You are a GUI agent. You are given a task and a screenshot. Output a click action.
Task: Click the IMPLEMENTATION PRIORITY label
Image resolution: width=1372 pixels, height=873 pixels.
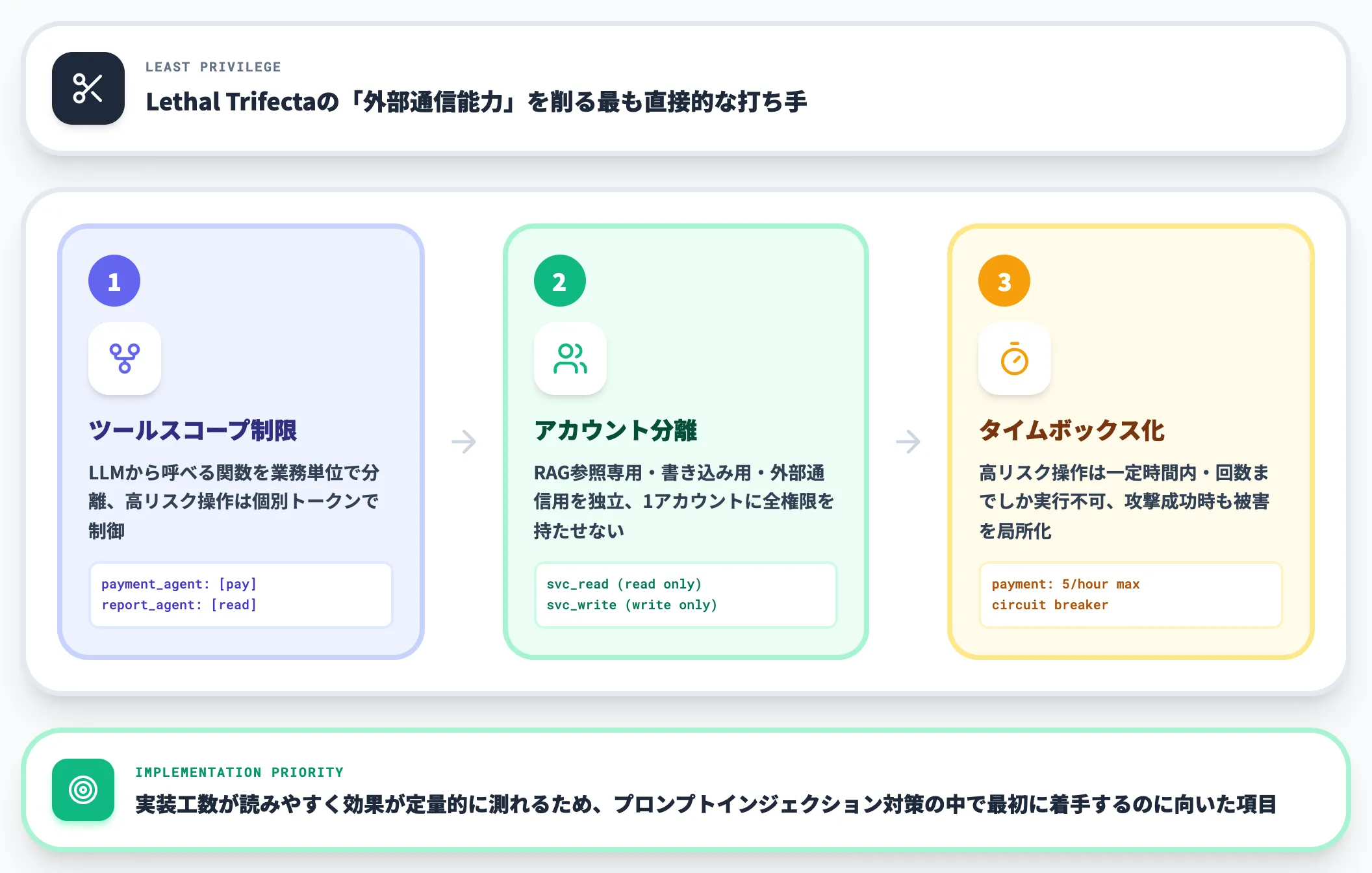click(239, 772)
